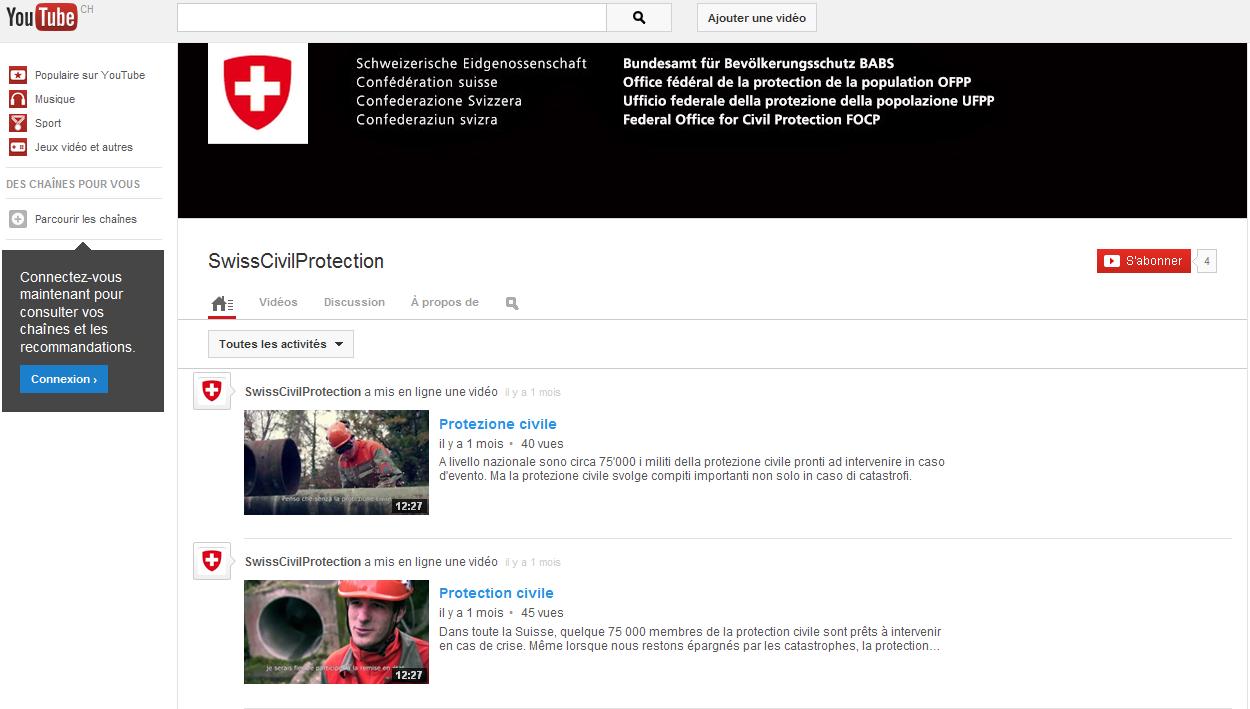Click the Musique headphones icon

coord(17,99)
